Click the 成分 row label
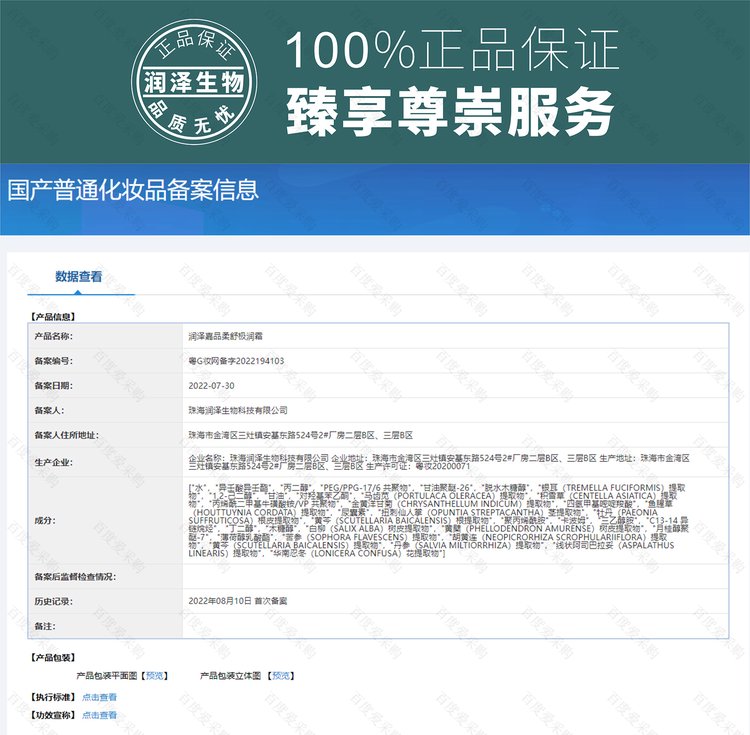 (x=45, y=520)
